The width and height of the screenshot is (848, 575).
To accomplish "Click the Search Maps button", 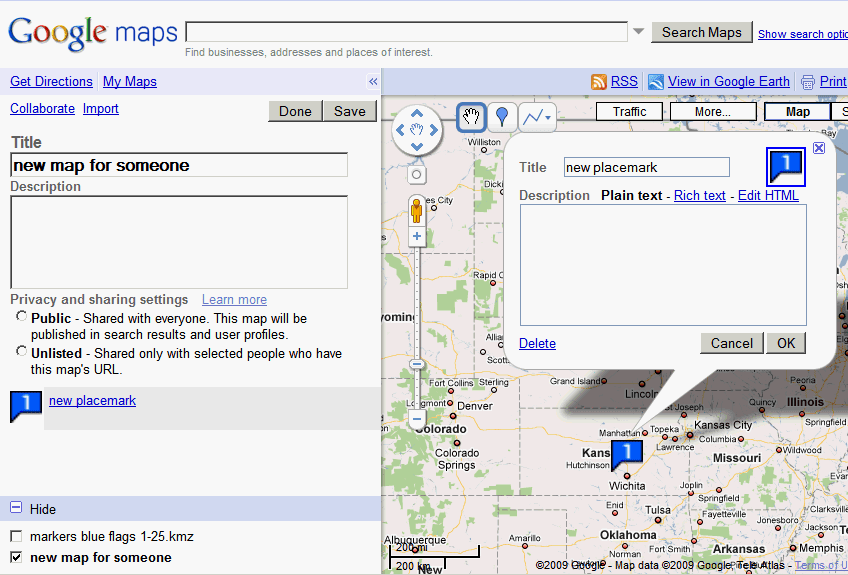I will [701, 32].
